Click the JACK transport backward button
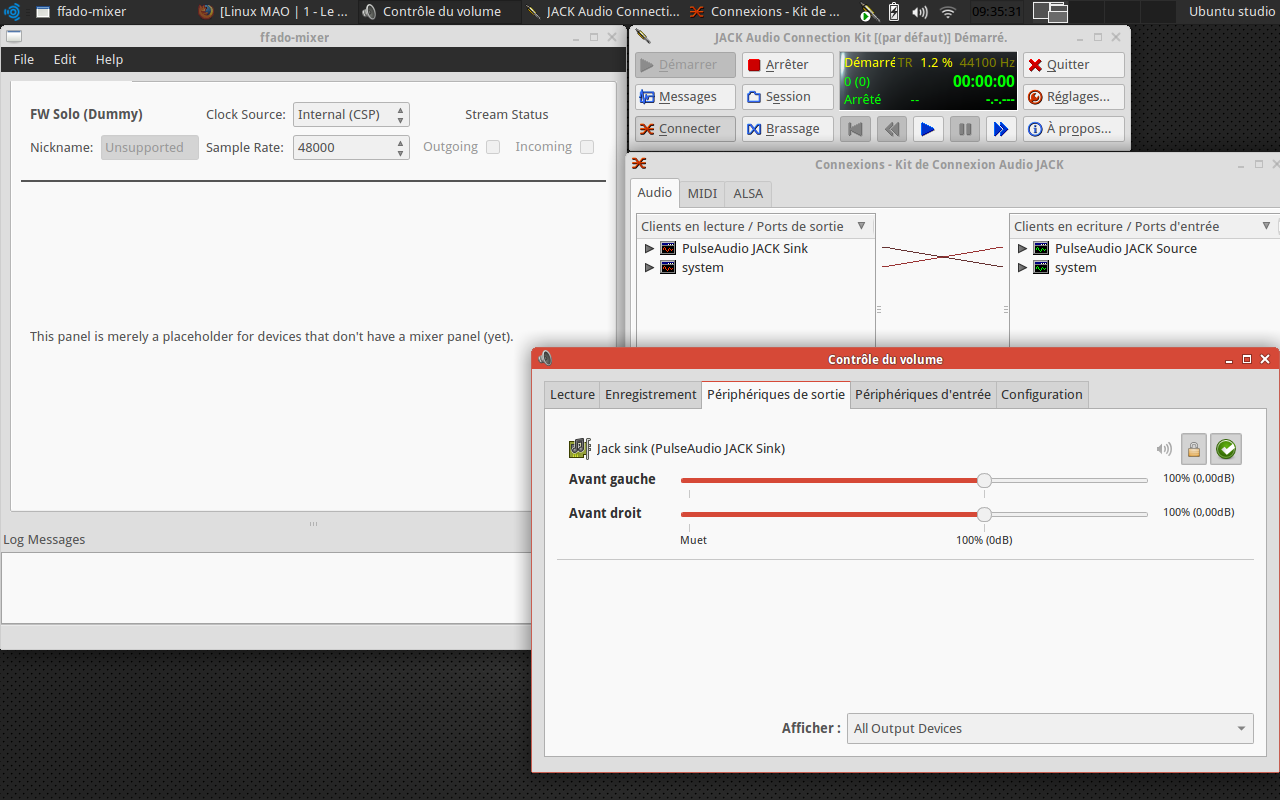 (x=892, y=129)
